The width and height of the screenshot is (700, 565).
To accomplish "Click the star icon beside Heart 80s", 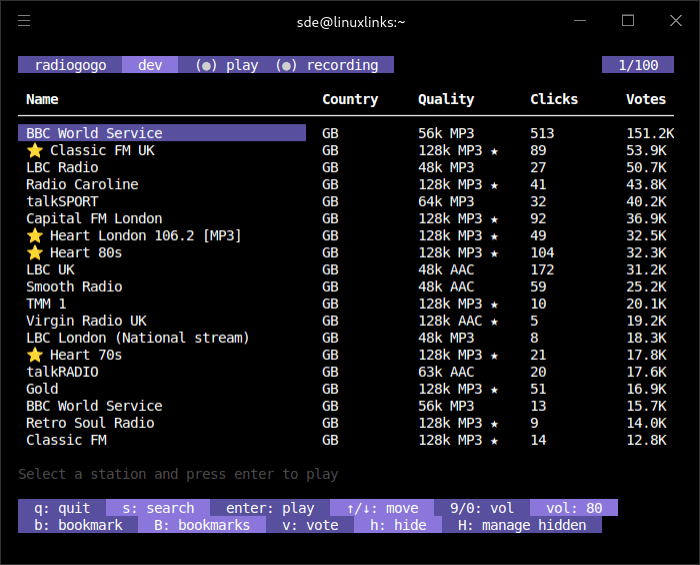I will pyautogui.click(x=35, y=253).
